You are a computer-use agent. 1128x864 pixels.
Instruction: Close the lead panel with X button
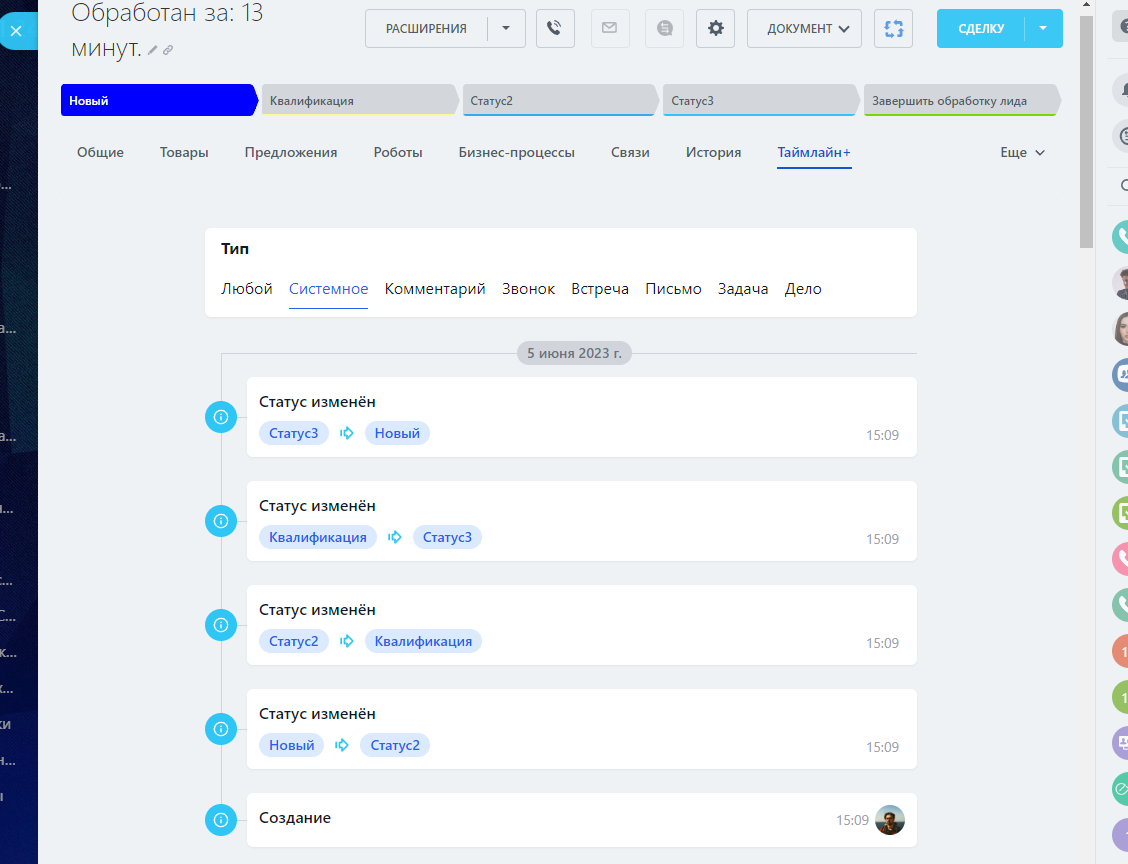[x=16, y=31]
